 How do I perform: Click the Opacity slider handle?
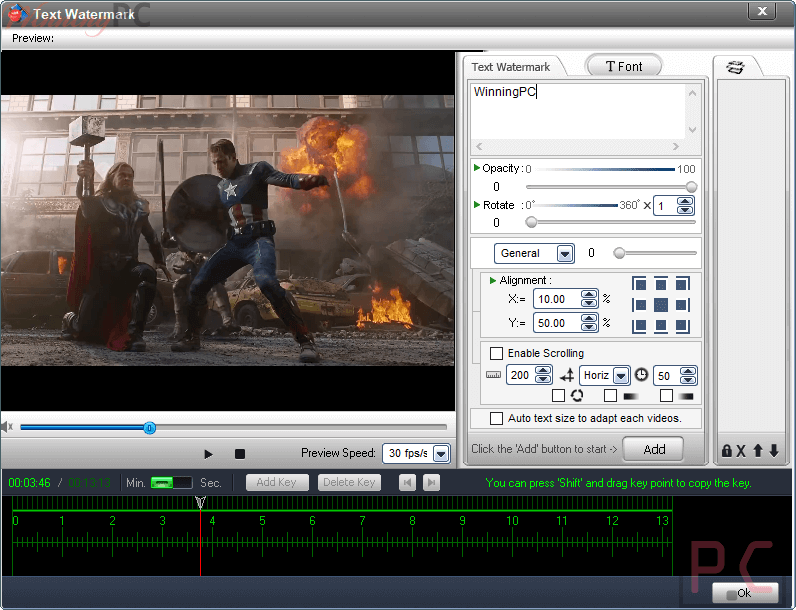pyautogui.click(x=691, y=186)
